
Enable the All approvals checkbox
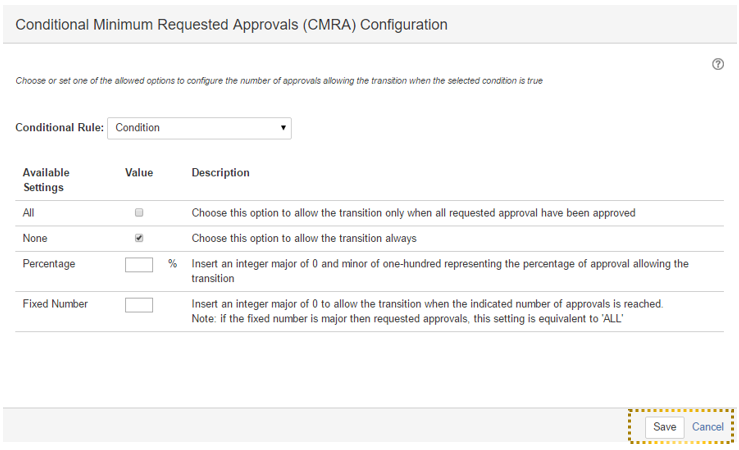point(139,213)
